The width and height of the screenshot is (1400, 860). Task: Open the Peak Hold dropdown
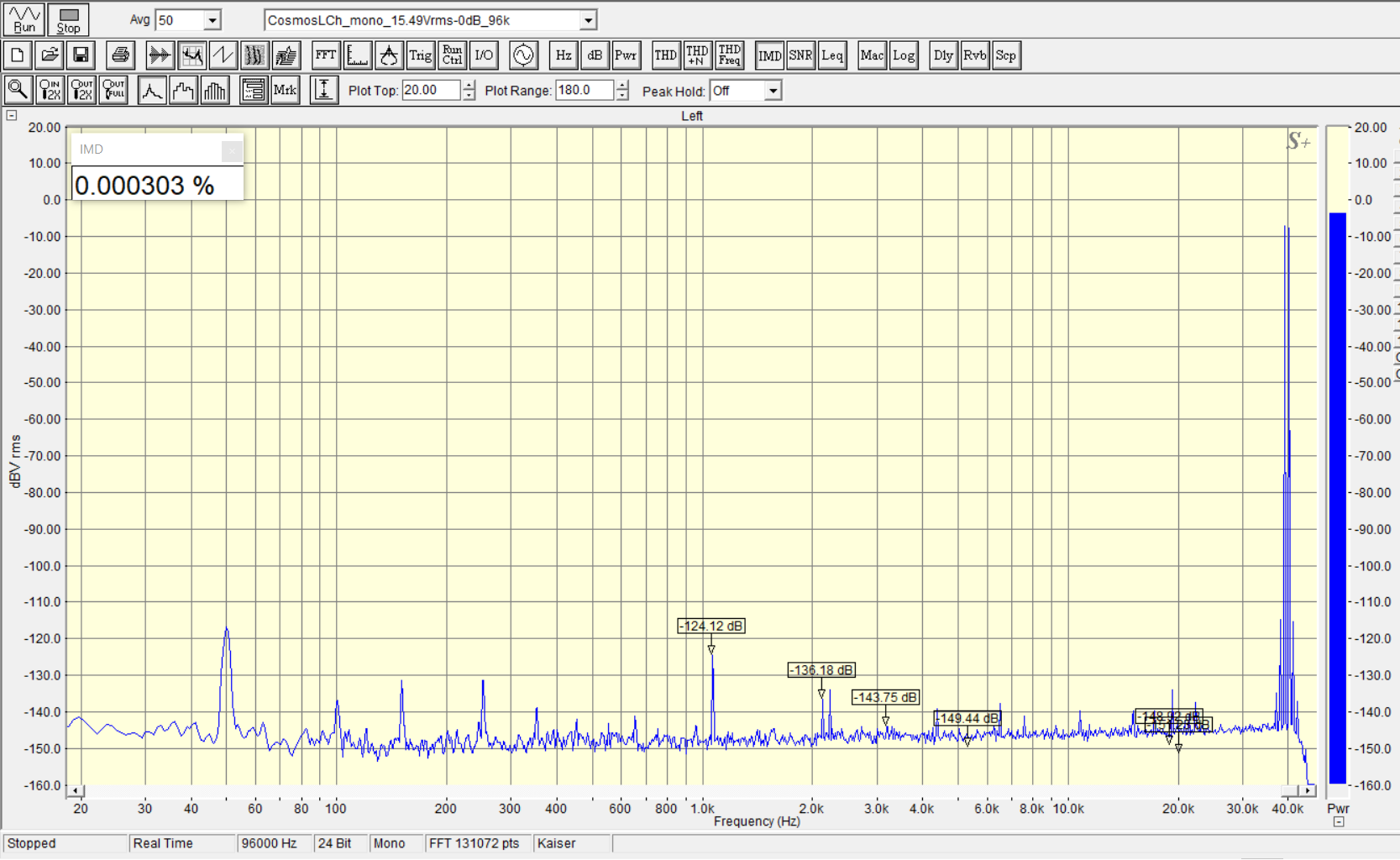tap(773, 91)
